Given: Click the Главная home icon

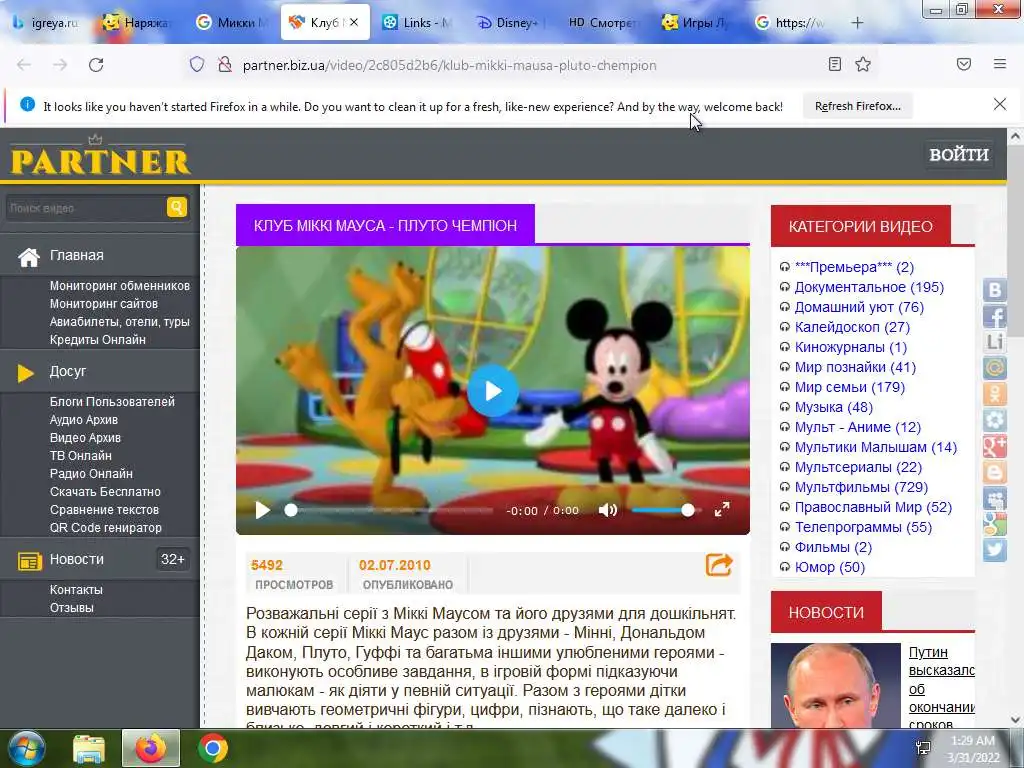Looking at the screenshot, I should point(29,257).
